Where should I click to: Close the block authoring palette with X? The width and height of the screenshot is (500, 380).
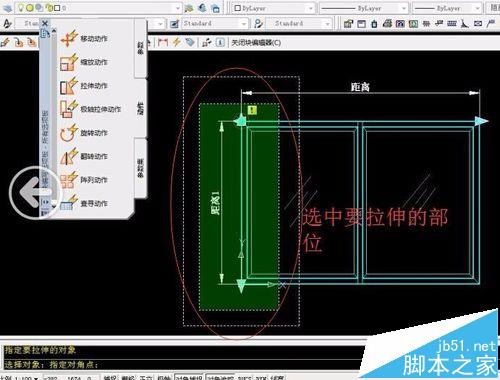pos(45,23)
